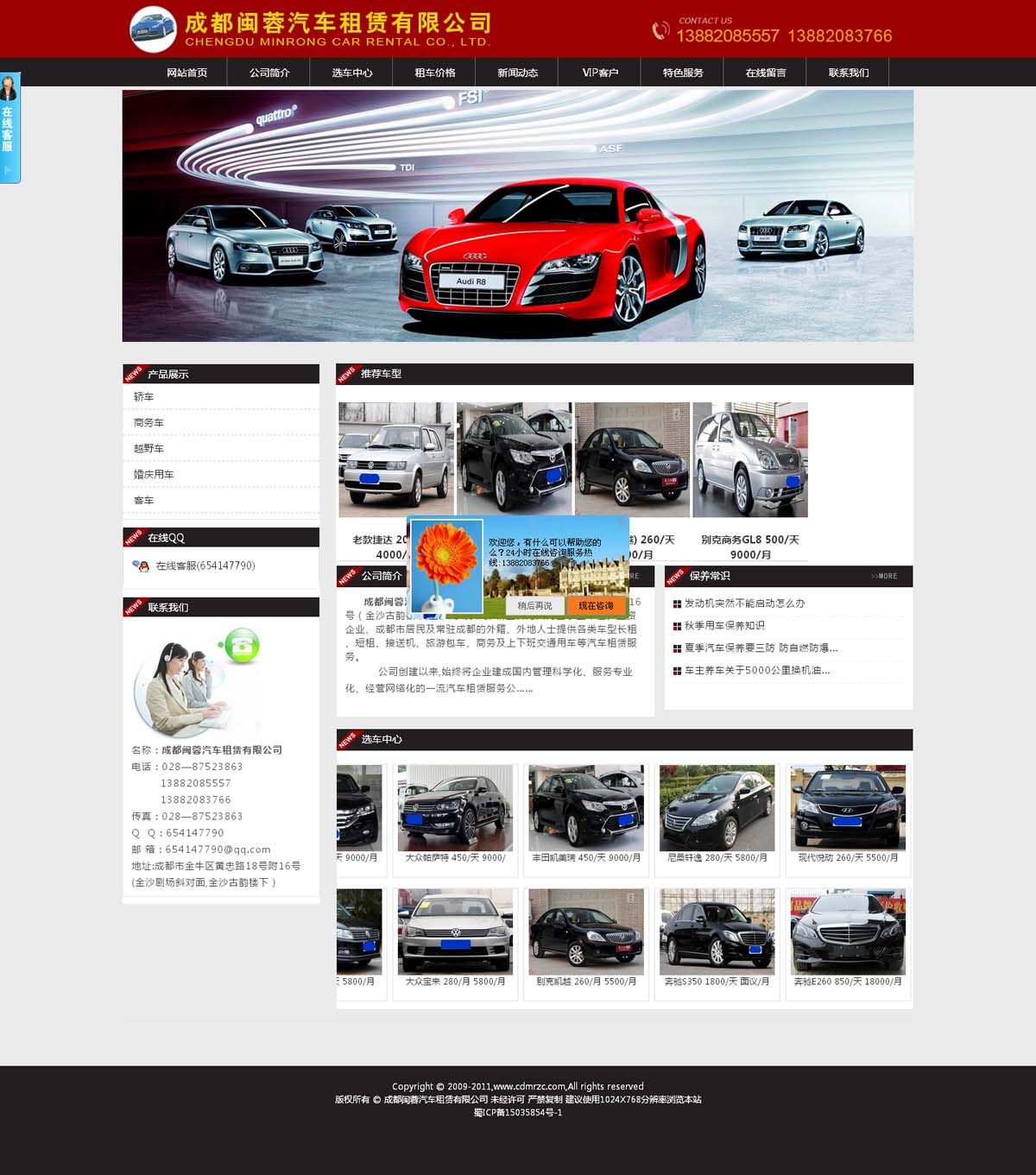Expand the 在线客服 side panel arrow
This screenshot has height=1175, width=1036.
8,171
